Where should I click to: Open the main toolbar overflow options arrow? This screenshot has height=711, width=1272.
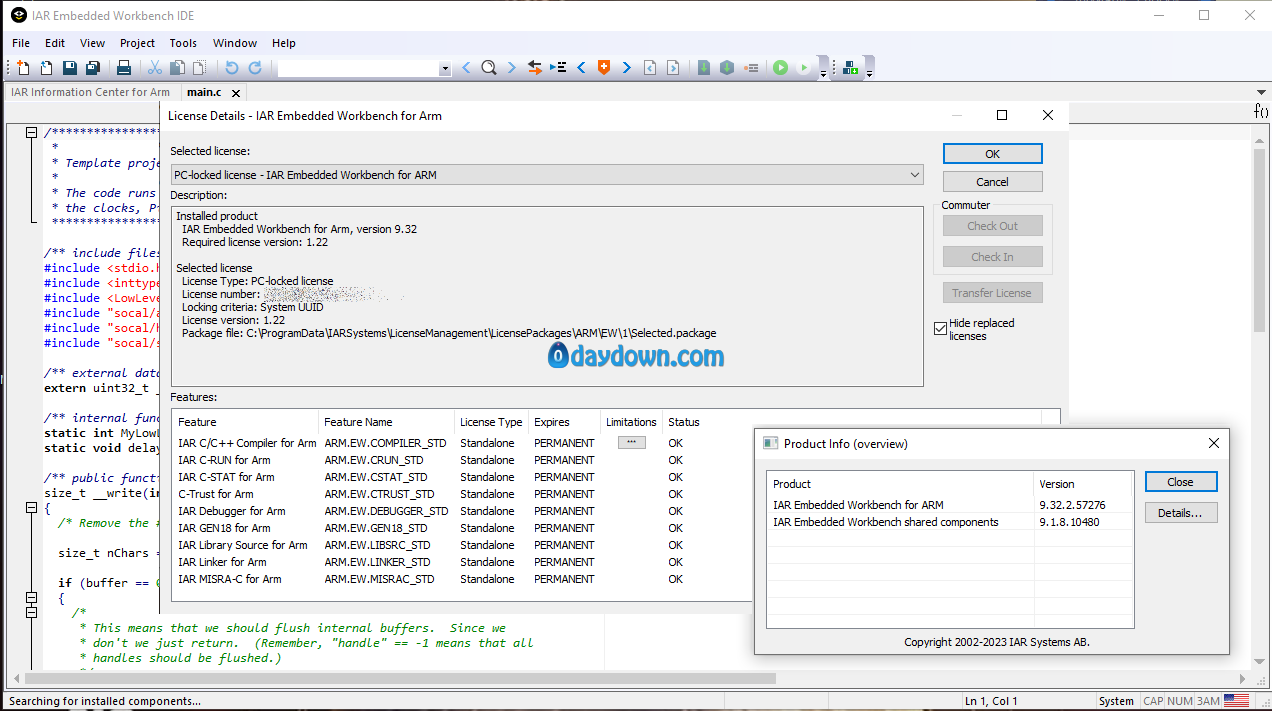pos(824,72)
